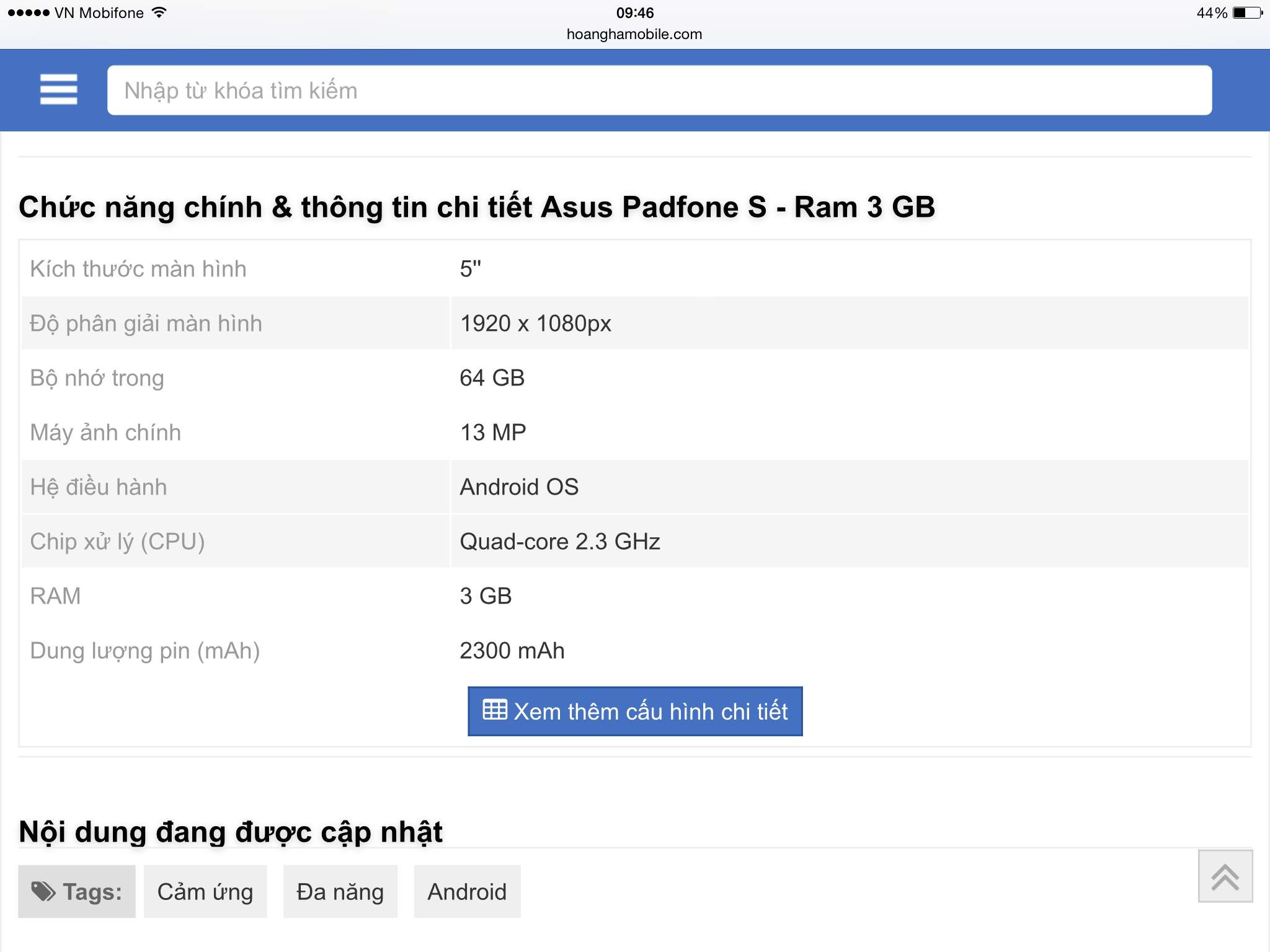Tap the hoanghamobile.com address bar
This screenshot has height=952, width=1270.
[634, 34]
